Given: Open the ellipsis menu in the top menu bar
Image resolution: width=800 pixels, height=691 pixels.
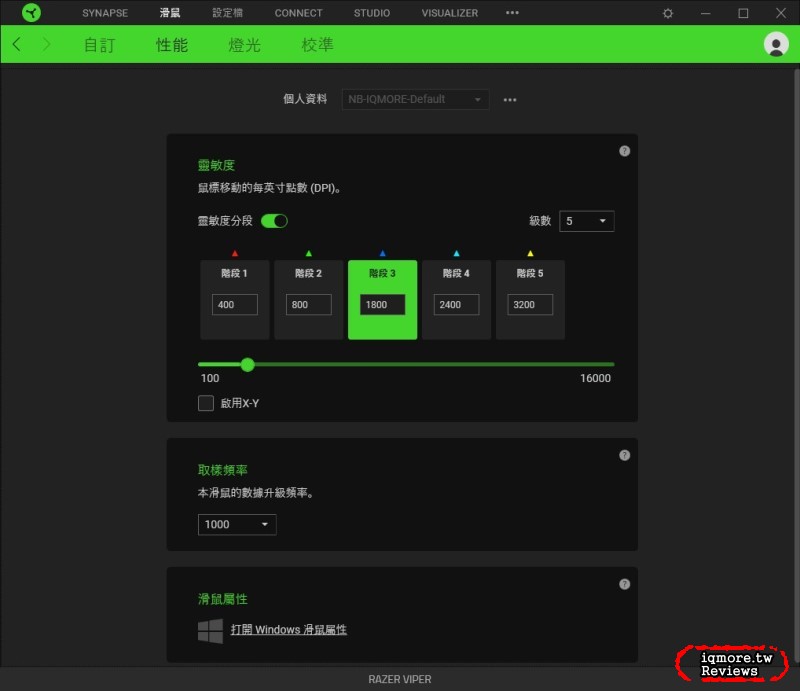Looking at the screenshot, I should click(x=512, y=12).
